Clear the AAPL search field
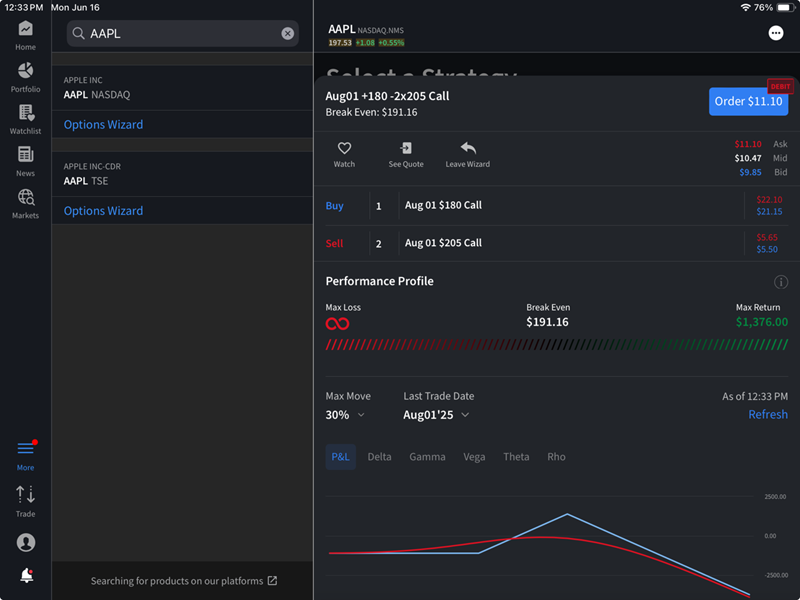800x600 pixels. pyautogui.click(x=288, y=33)
